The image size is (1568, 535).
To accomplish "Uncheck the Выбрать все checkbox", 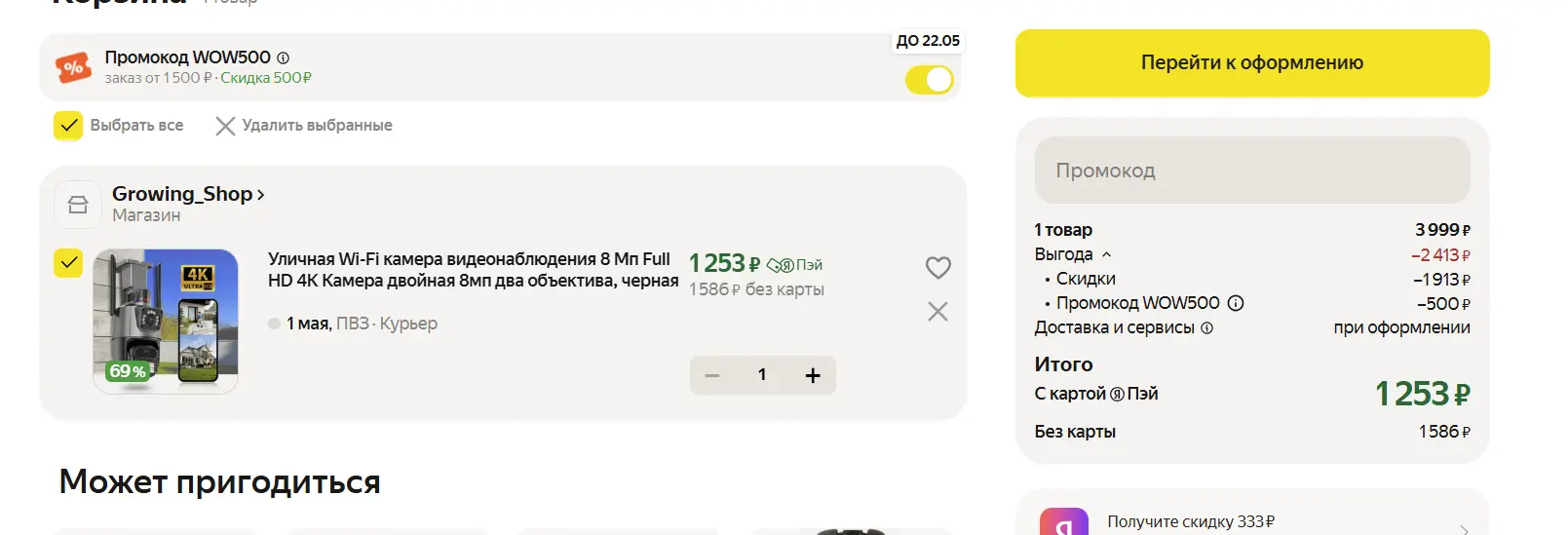I will click(68, 125).
